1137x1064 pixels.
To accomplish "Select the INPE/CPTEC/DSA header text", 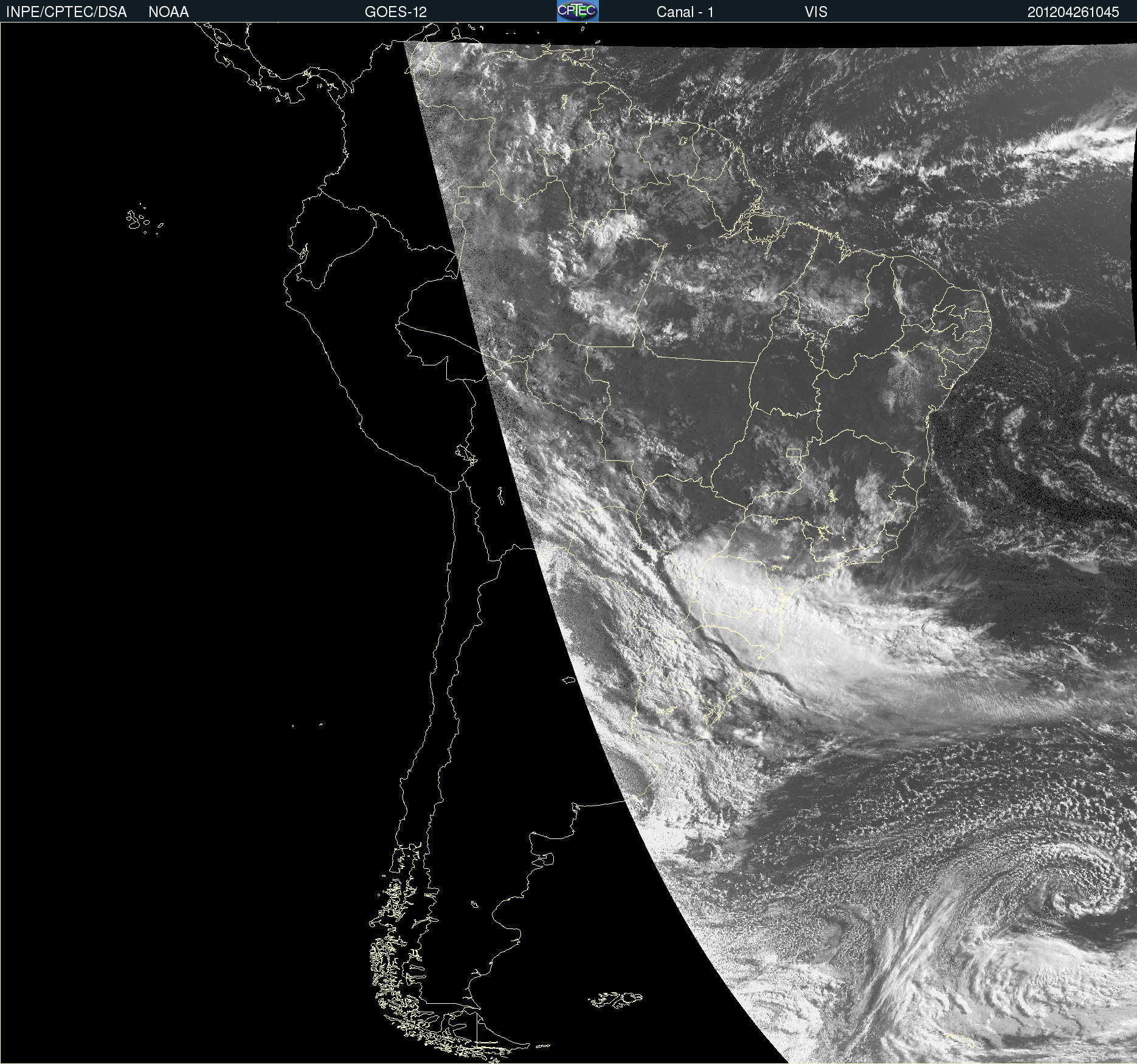I will click(66, 12).
